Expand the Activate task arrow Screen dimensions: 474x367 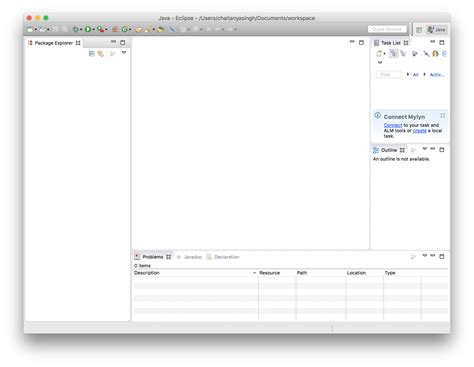pyautogui.click(x=424, y=74)
